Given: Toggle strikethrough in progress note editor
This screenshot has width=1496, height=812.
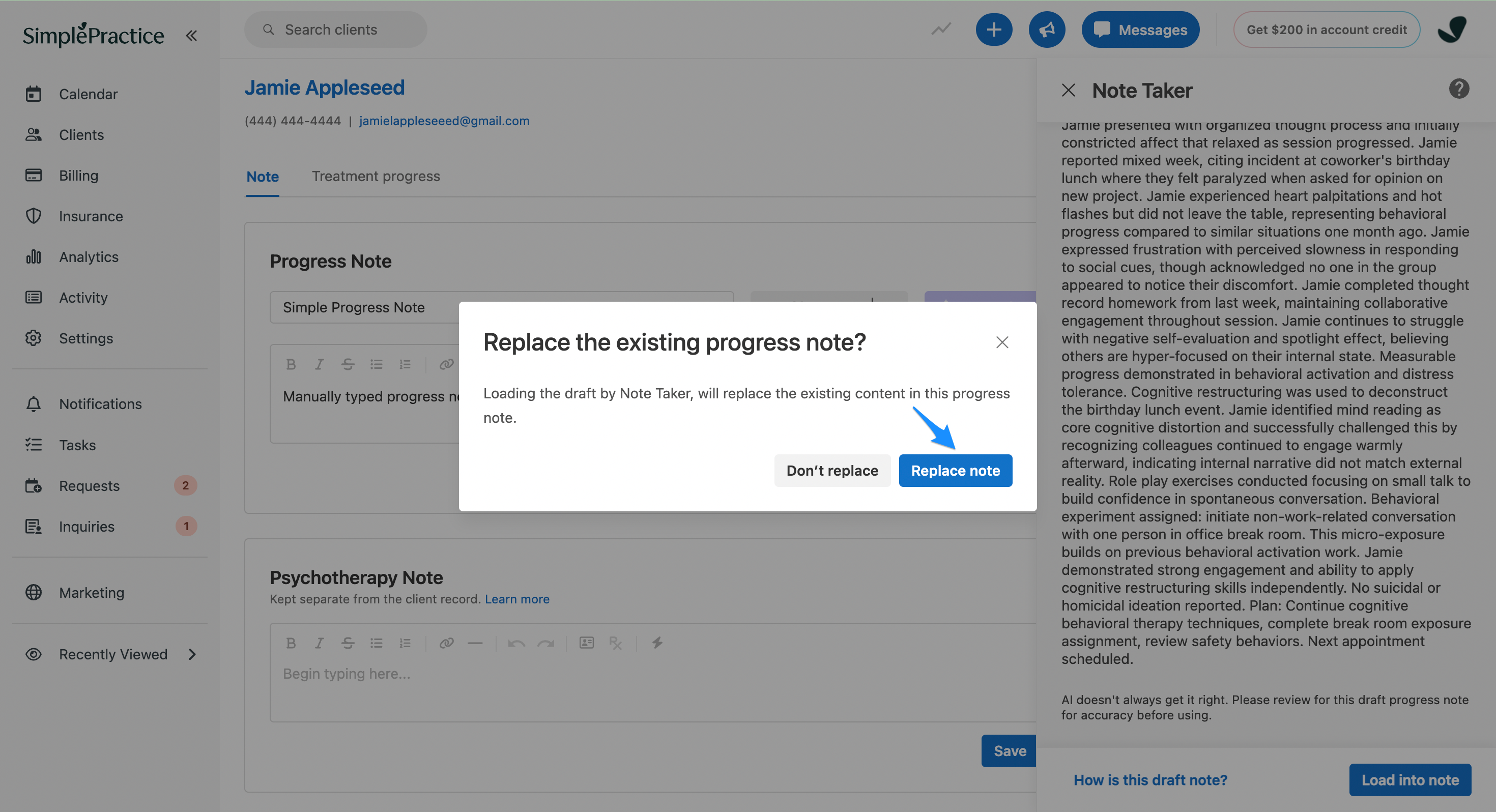Looking at the screenshot, I should click(347, 364).
